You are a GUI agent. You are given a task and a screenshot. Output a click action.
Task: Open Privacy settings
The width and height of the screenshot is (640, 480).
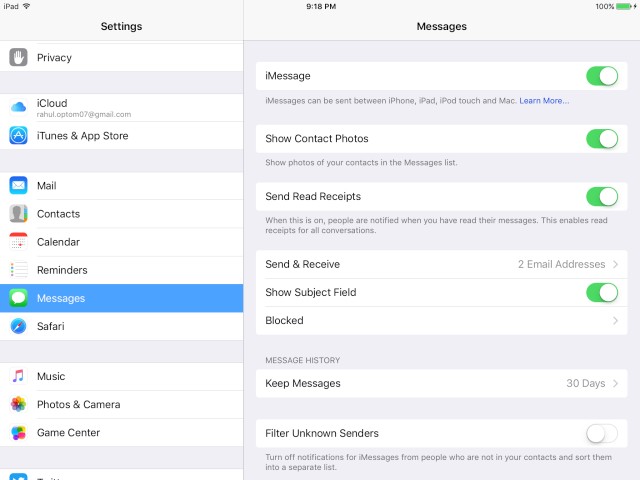(x=122, y=58)
